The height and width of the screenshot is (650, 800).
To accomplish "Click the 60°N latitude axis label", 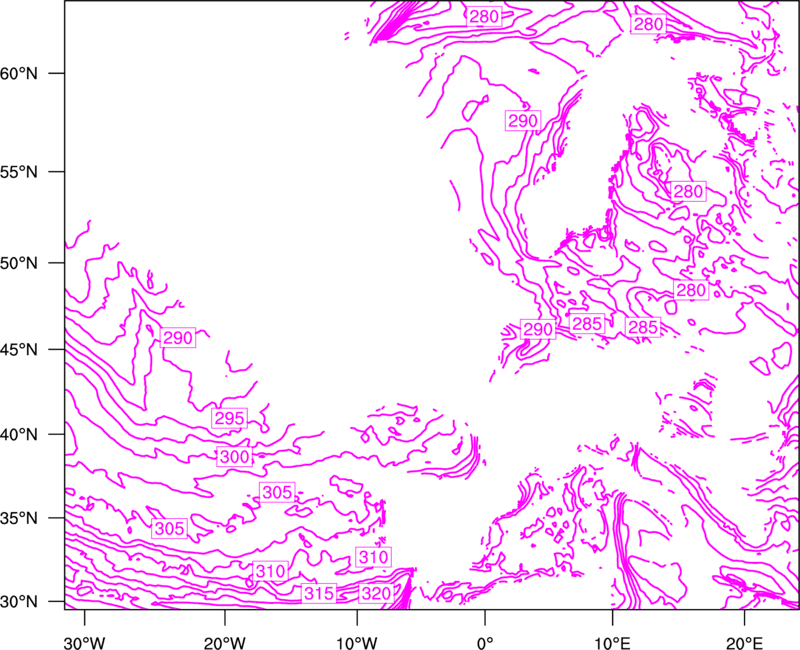I will click(x=19, y=73).
